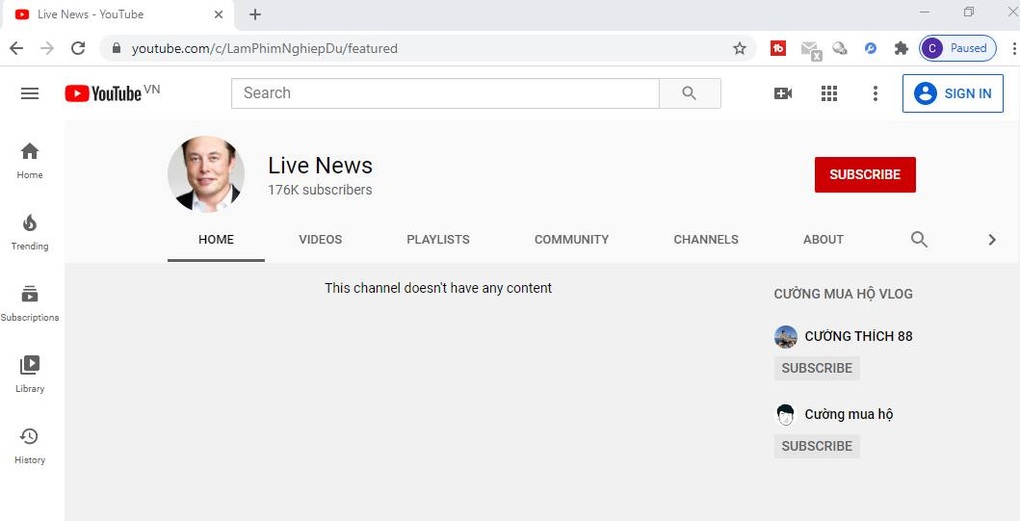Image resolution: width=1020 pixels, height=521 pixels.
Task: Open the hamburger guide menu
Action: pyautogui.click(x=30, y=93)
